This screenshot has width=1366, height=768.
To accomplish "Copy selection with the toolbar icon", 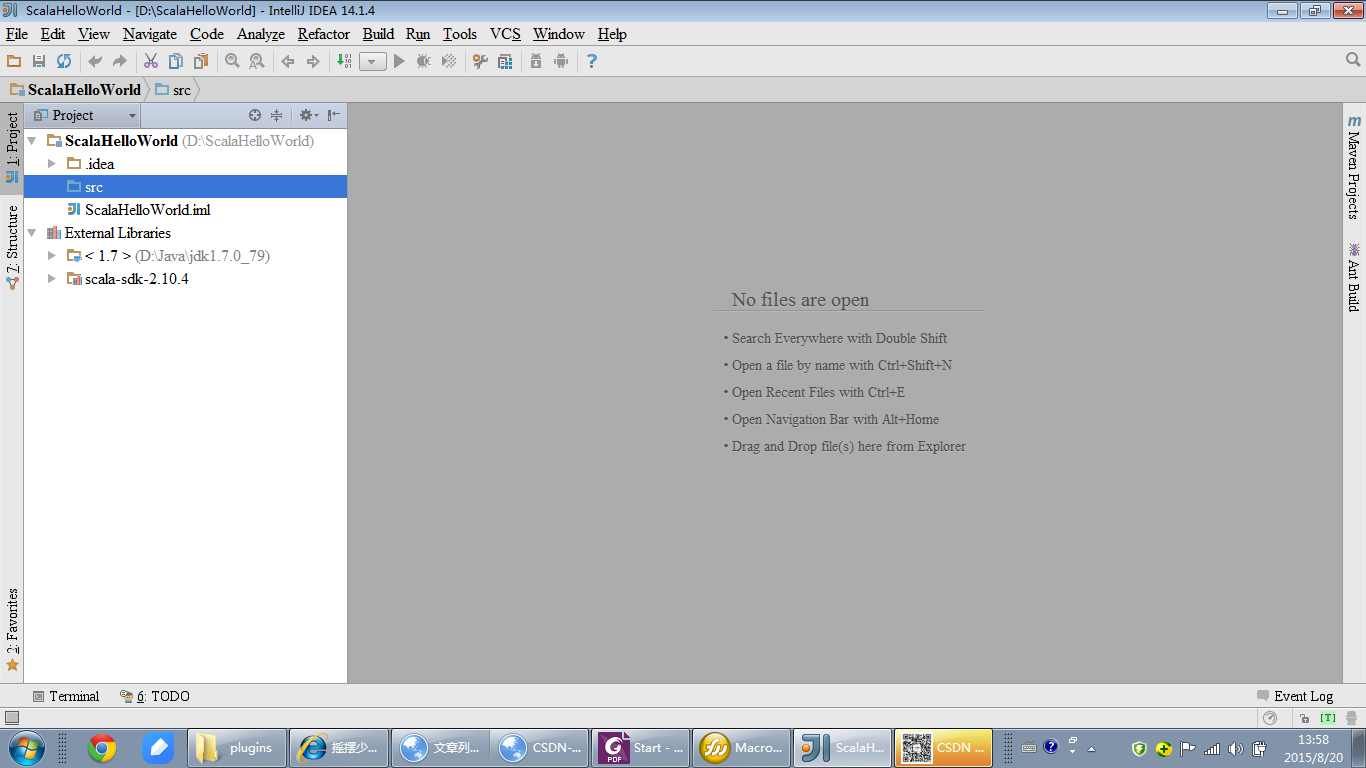I will coord(176,61).
